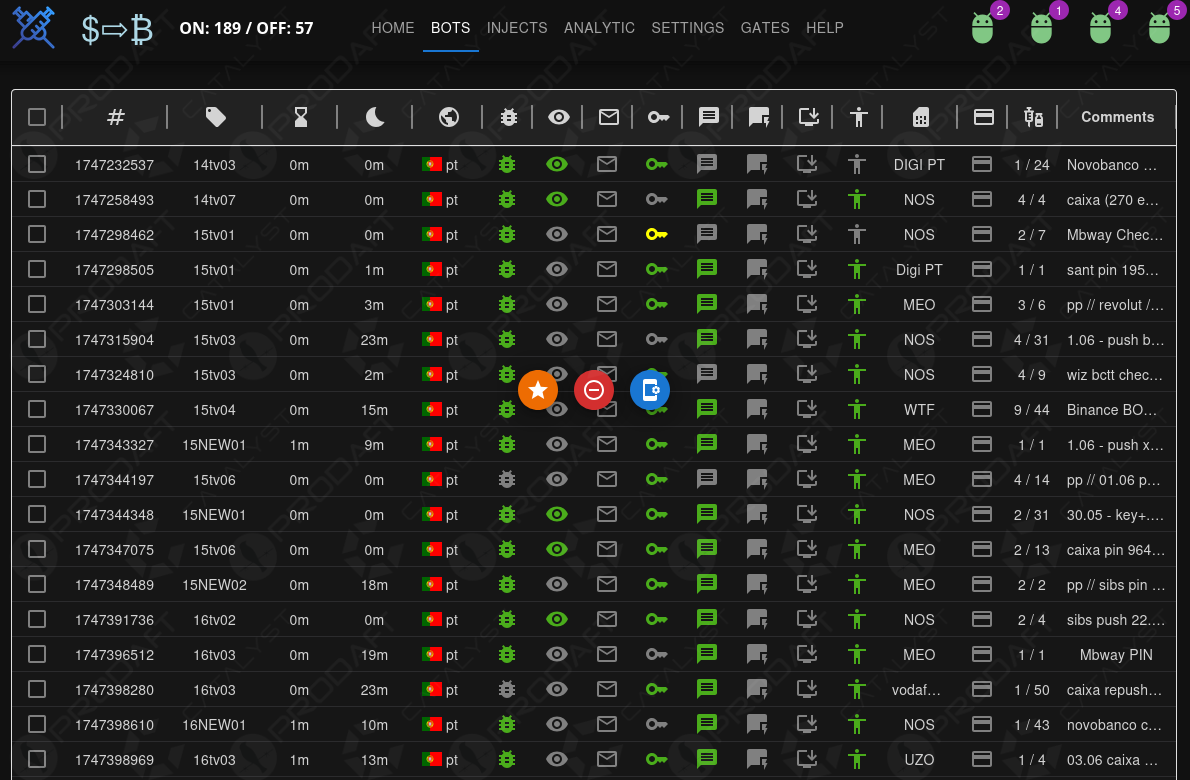Toggle the eye icon for bot 1747348489
The height and width of the screenshot is (780, 1190).
click(556, 584)
